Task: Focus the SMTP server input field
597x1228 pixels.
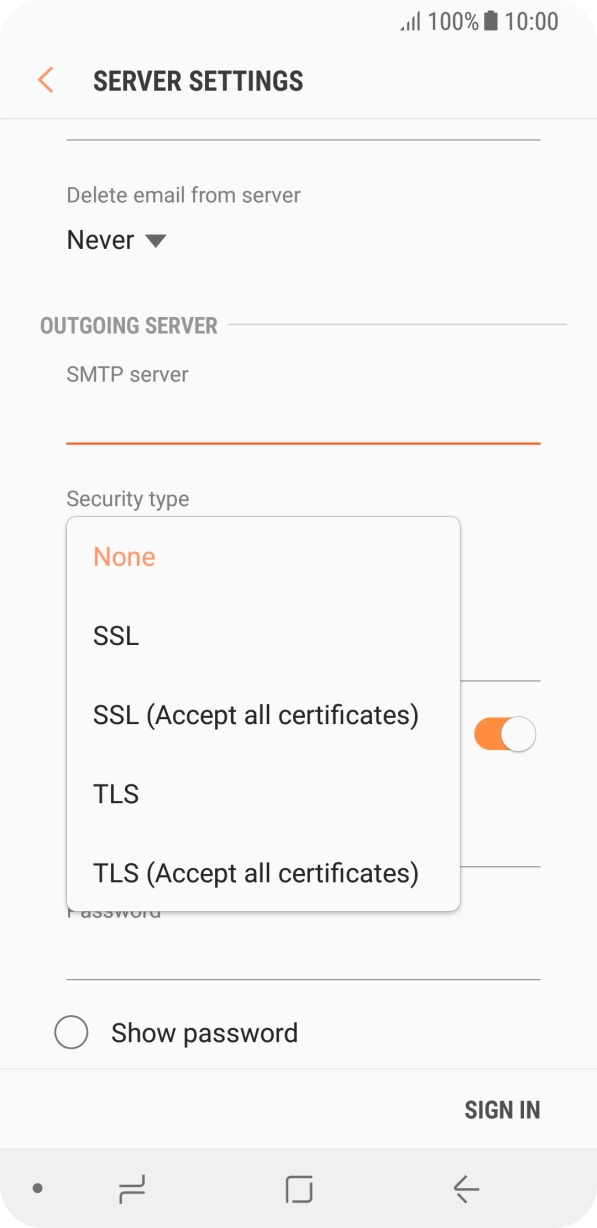Action: [303, 417]
